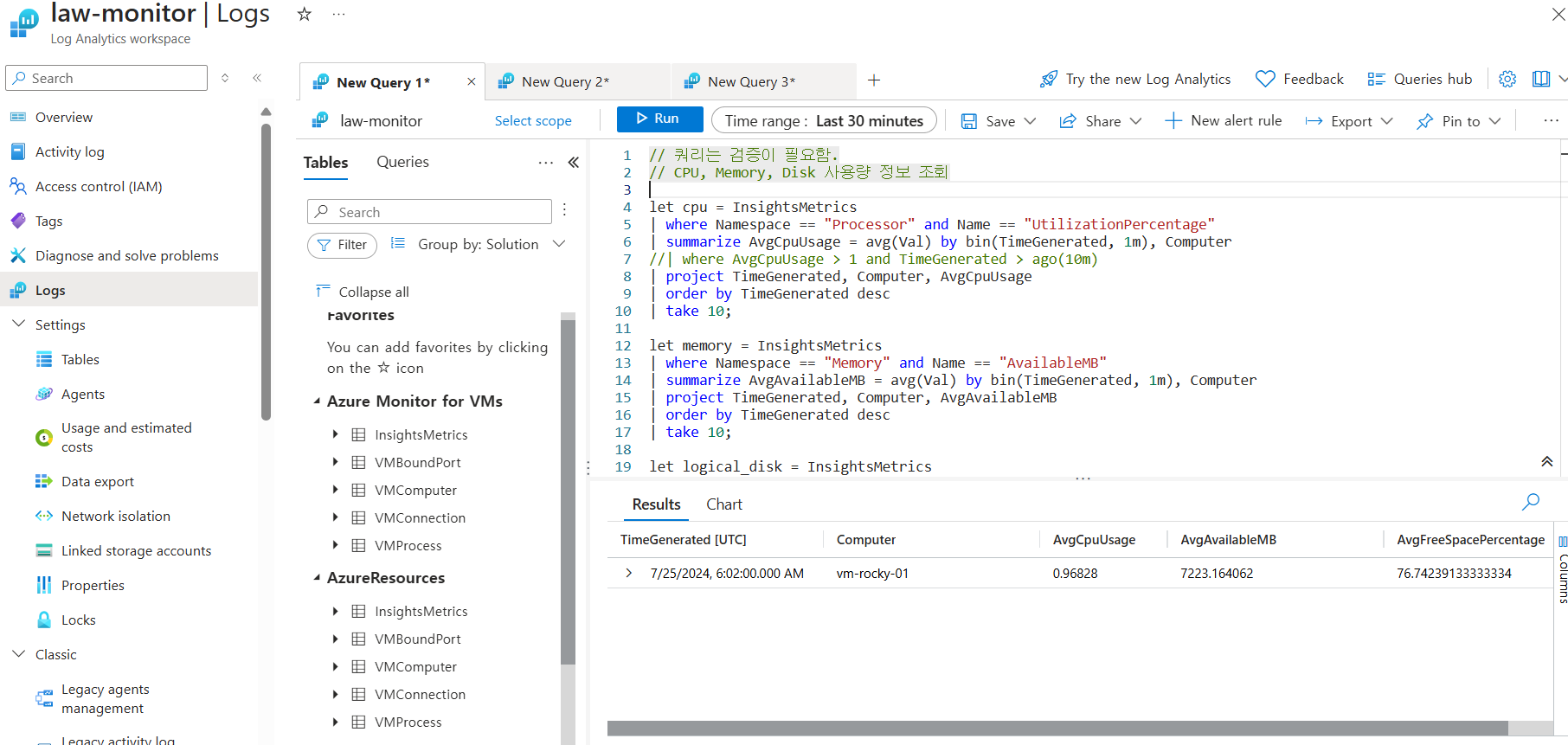The width and height of the screenshot is (1568, 745).
Task: Open the Pin to dropdown
Action: pos(1458,121)
